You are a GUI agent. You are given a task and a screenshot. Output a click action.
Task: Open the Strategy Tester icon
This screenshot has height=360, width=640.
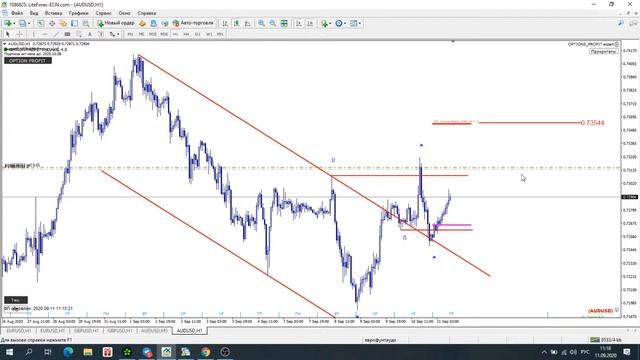pyautogui.click(x=85, y=23)
